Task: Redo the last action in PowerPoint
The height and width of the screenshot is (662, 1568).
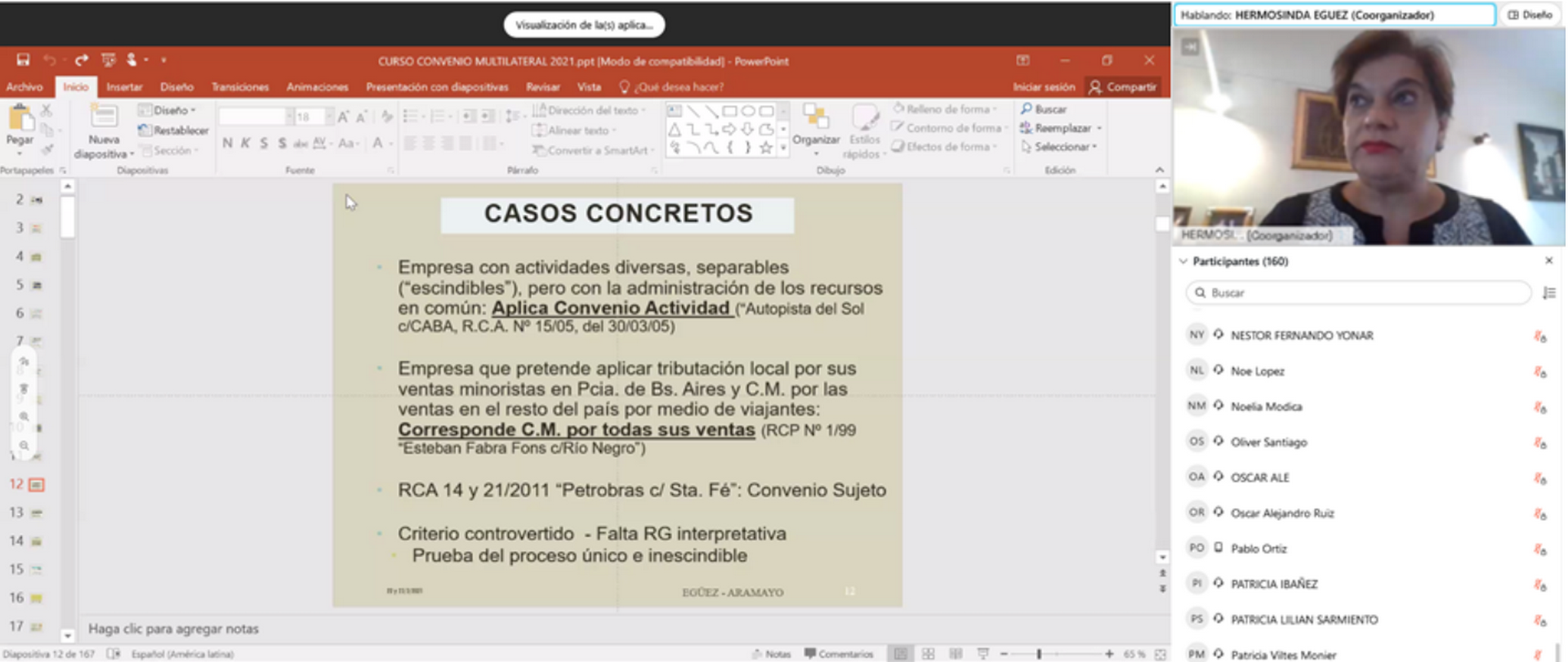Action: coord(81,60)
